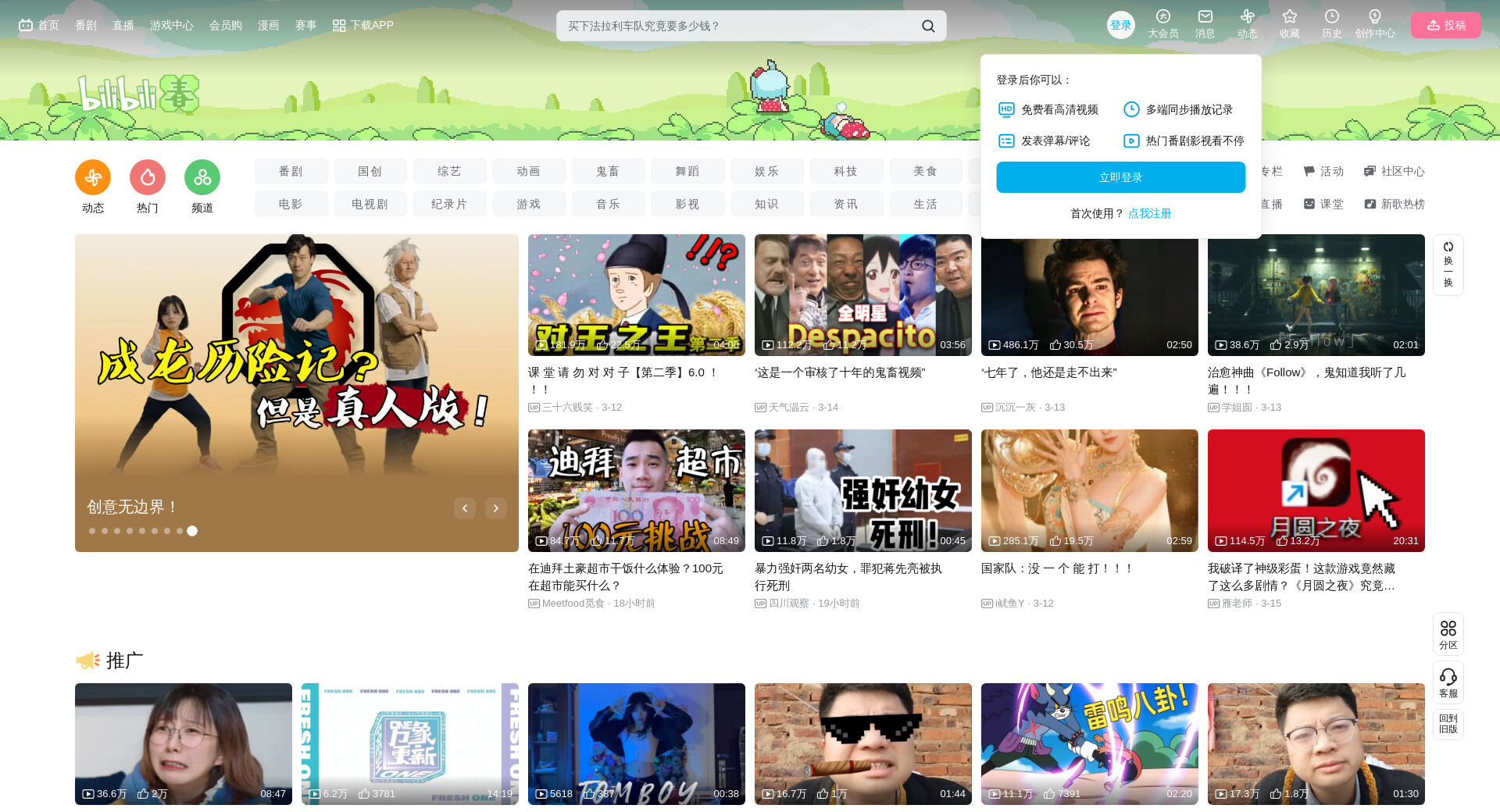Click the 点我注册 register link
This screenshot has width=1500, height=812.
(1149, 213)
